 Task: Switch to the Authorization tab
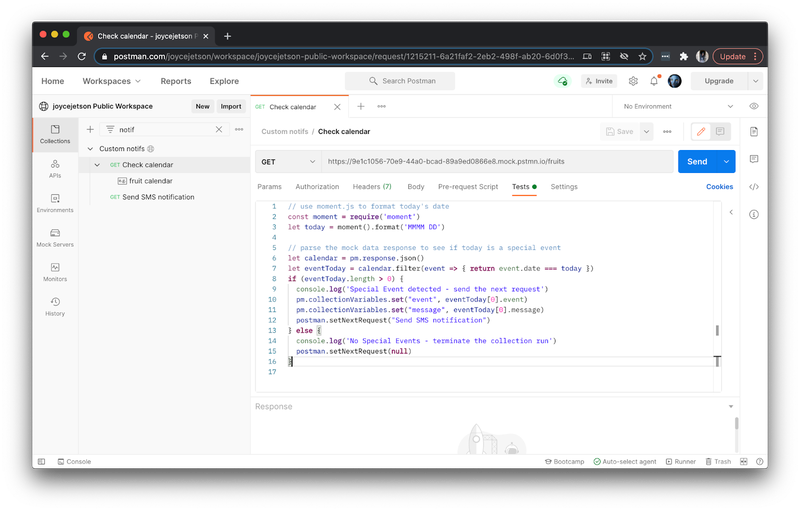coord(317,187)
